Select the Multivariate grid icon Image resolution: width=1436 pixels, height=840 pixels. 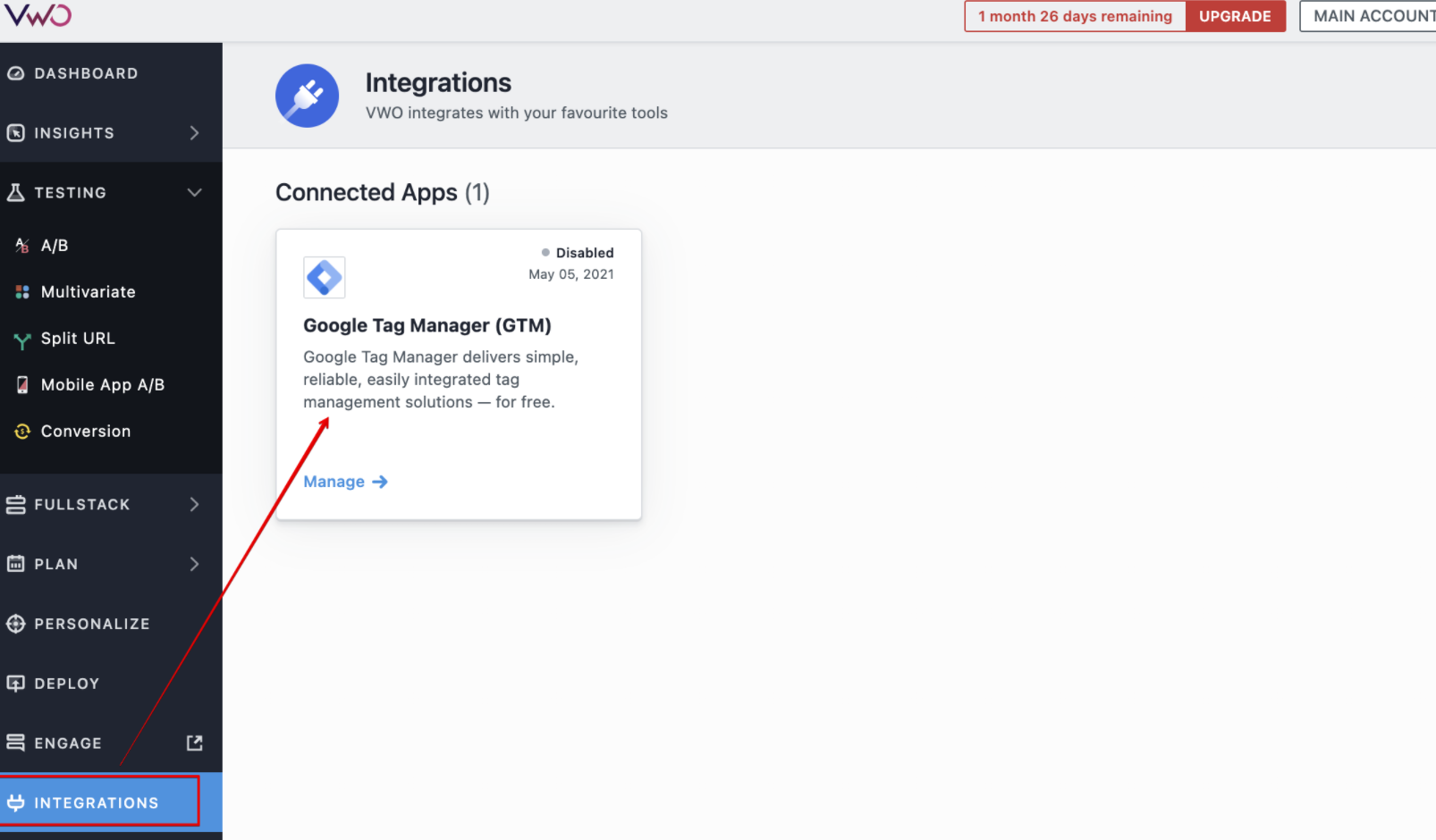(22, 291)
